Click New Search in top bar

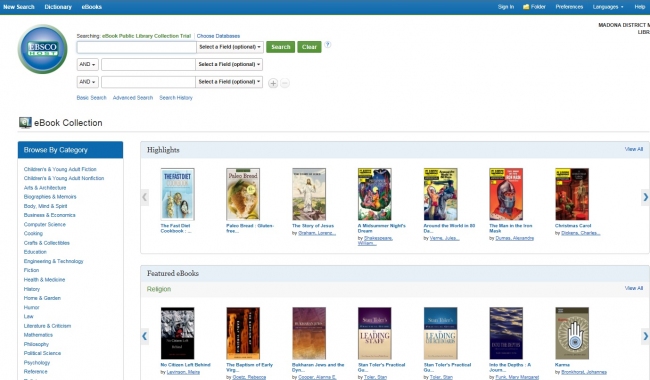[x=19, y=7]
